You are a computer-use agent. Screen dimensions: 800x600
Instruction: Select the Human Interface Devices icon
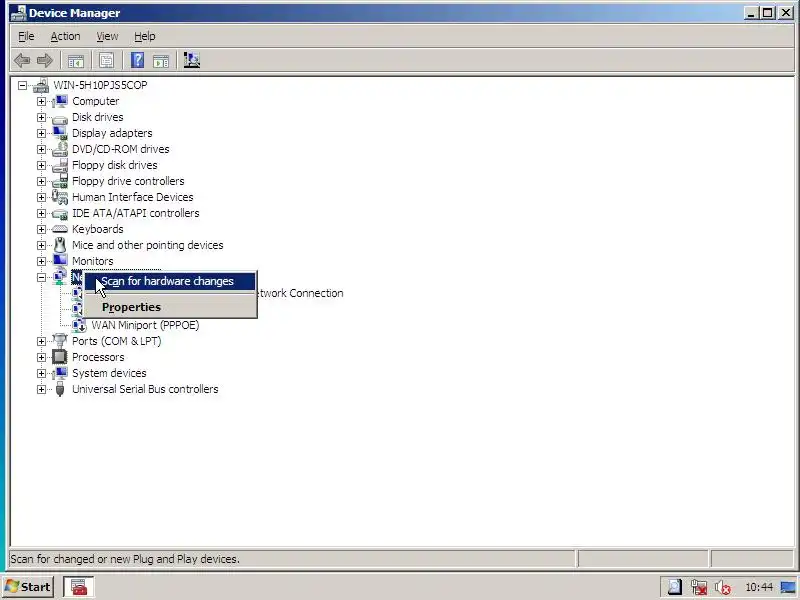tap(60, 197)
